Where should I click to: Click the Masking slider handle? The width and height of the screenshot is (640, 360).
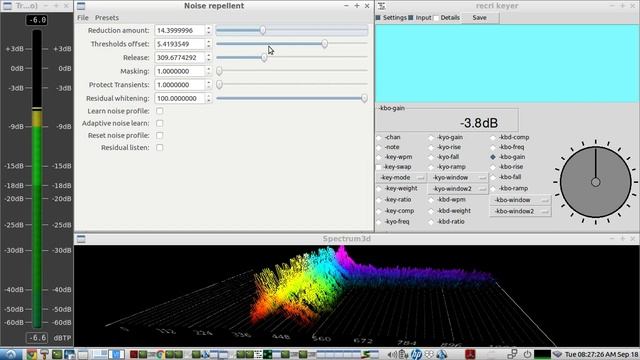tap(219, 71)
